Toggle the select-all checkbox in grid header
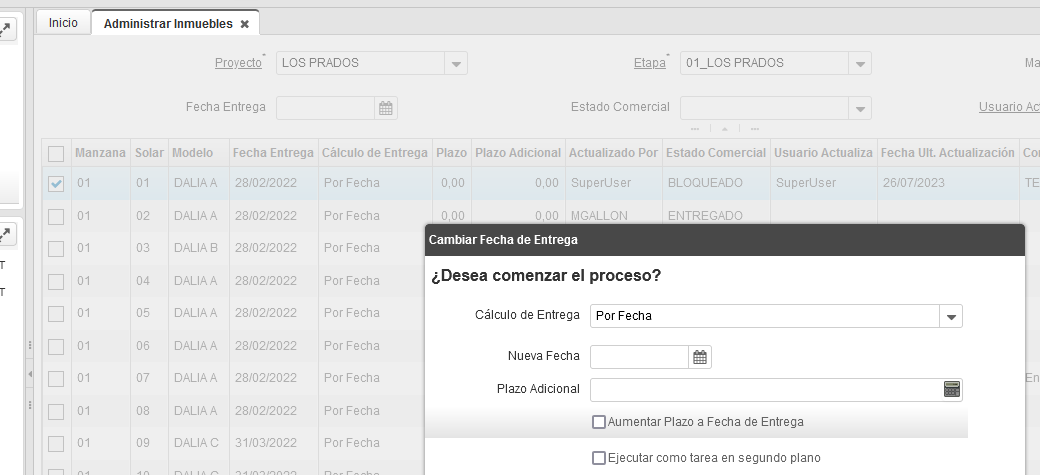This screenshot has width=1040, height=475. [56, 153]
